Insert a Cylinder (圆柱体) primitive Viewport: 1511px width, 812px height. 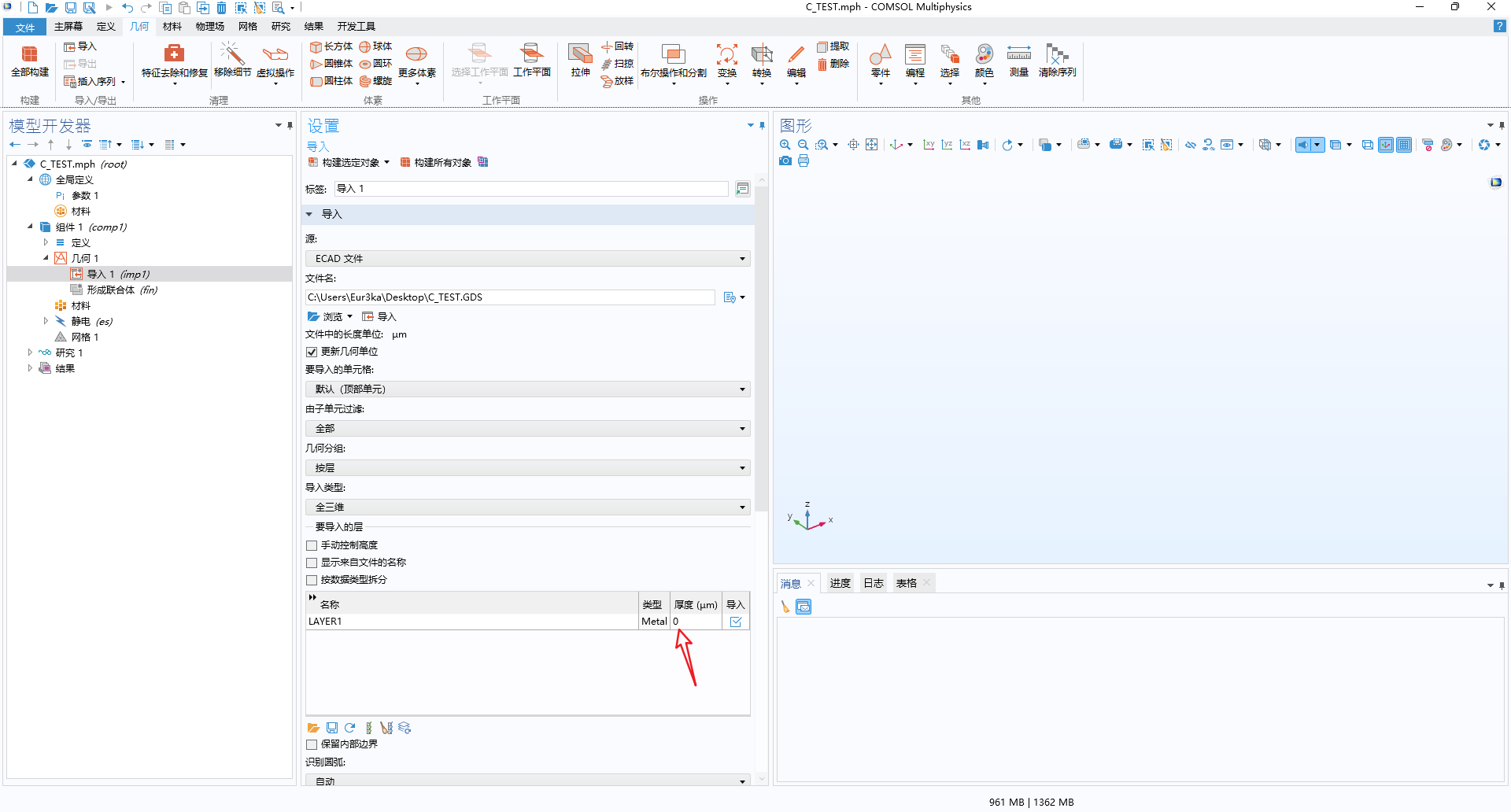click(331, 81)
